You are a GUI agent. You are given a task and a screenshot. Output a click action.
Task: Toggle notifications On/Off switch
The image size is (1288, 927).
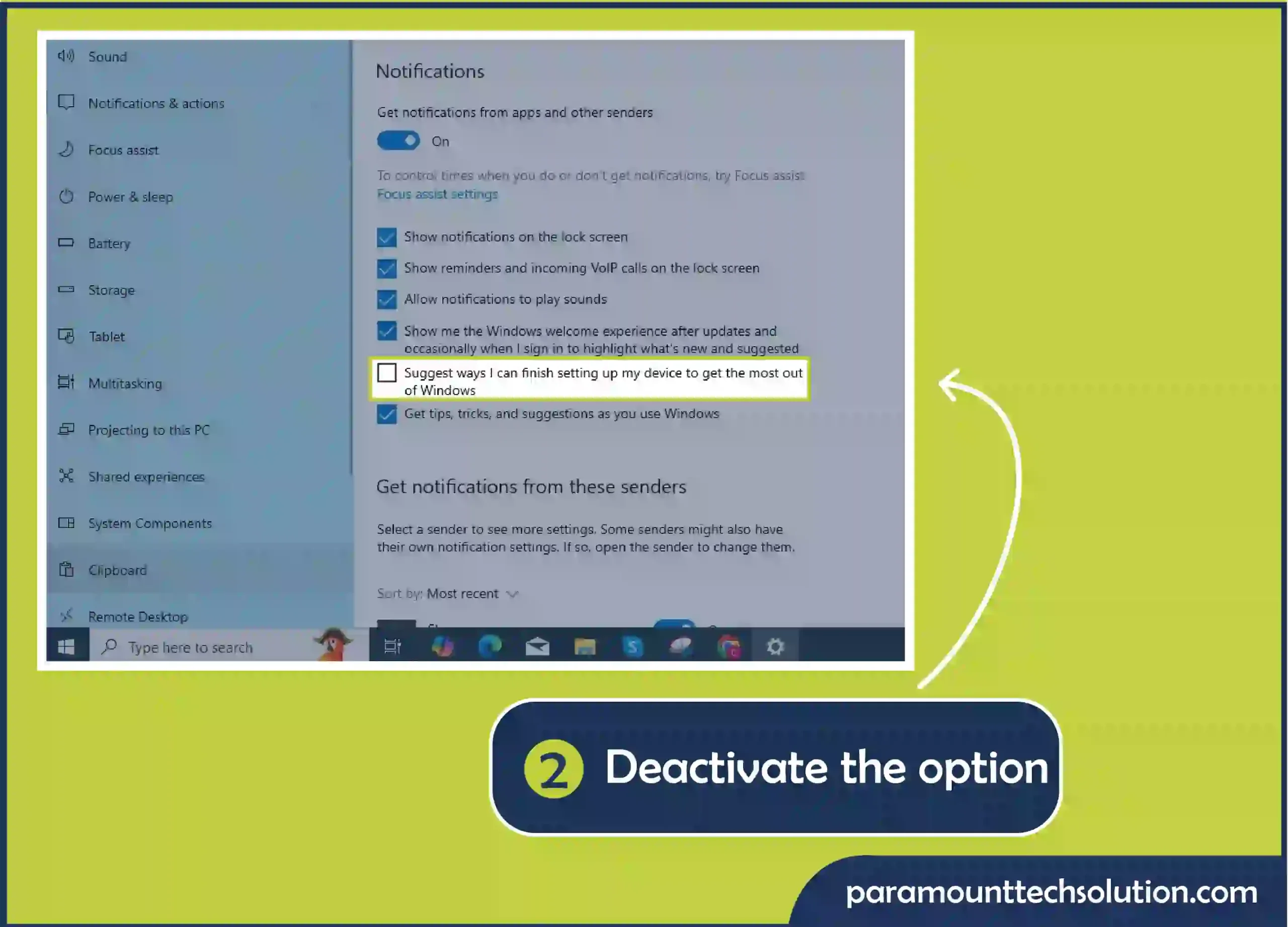398,141
